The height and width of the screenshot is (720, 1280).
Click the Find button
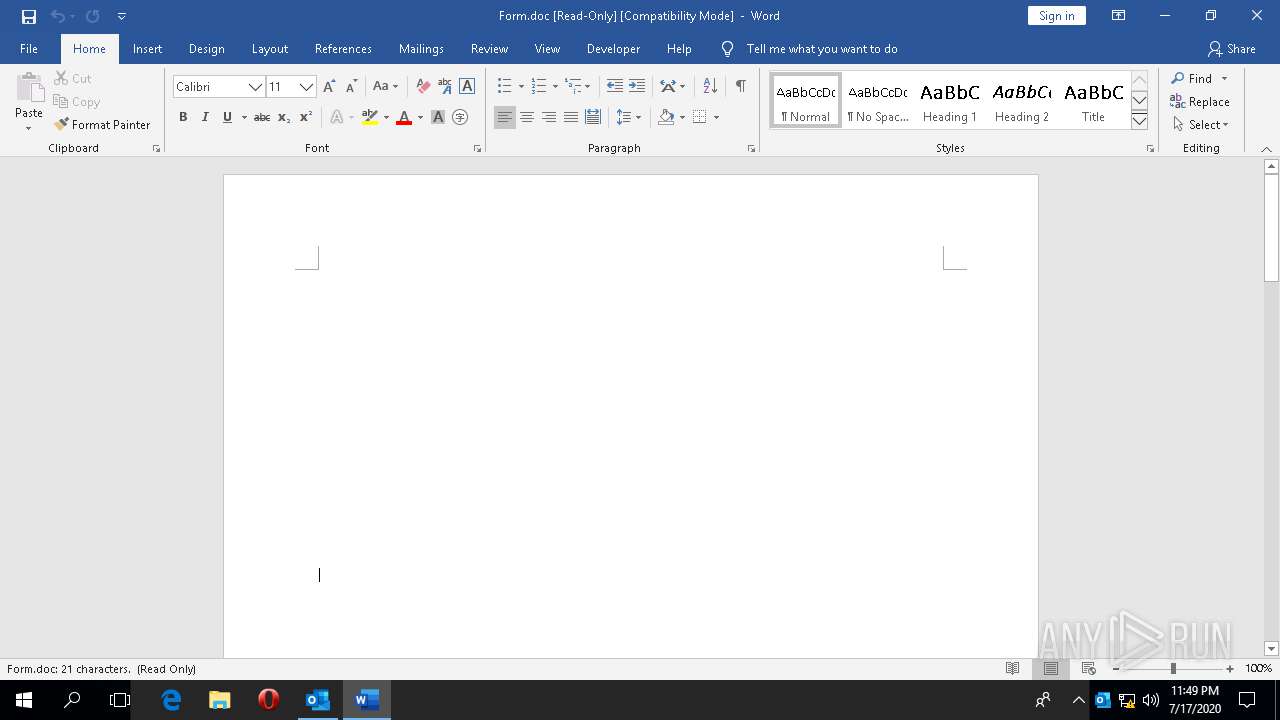(x=1192, y=78)
